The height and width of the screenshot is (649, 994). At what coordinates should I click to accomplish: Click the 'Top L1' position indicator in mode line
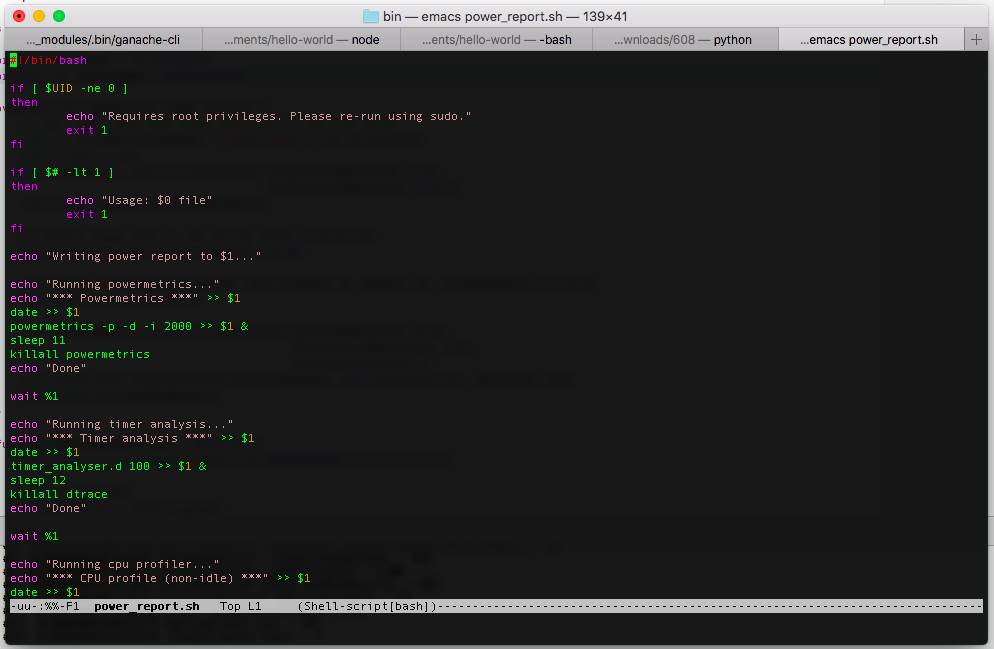pyautogui.click(x=240, y=607)
